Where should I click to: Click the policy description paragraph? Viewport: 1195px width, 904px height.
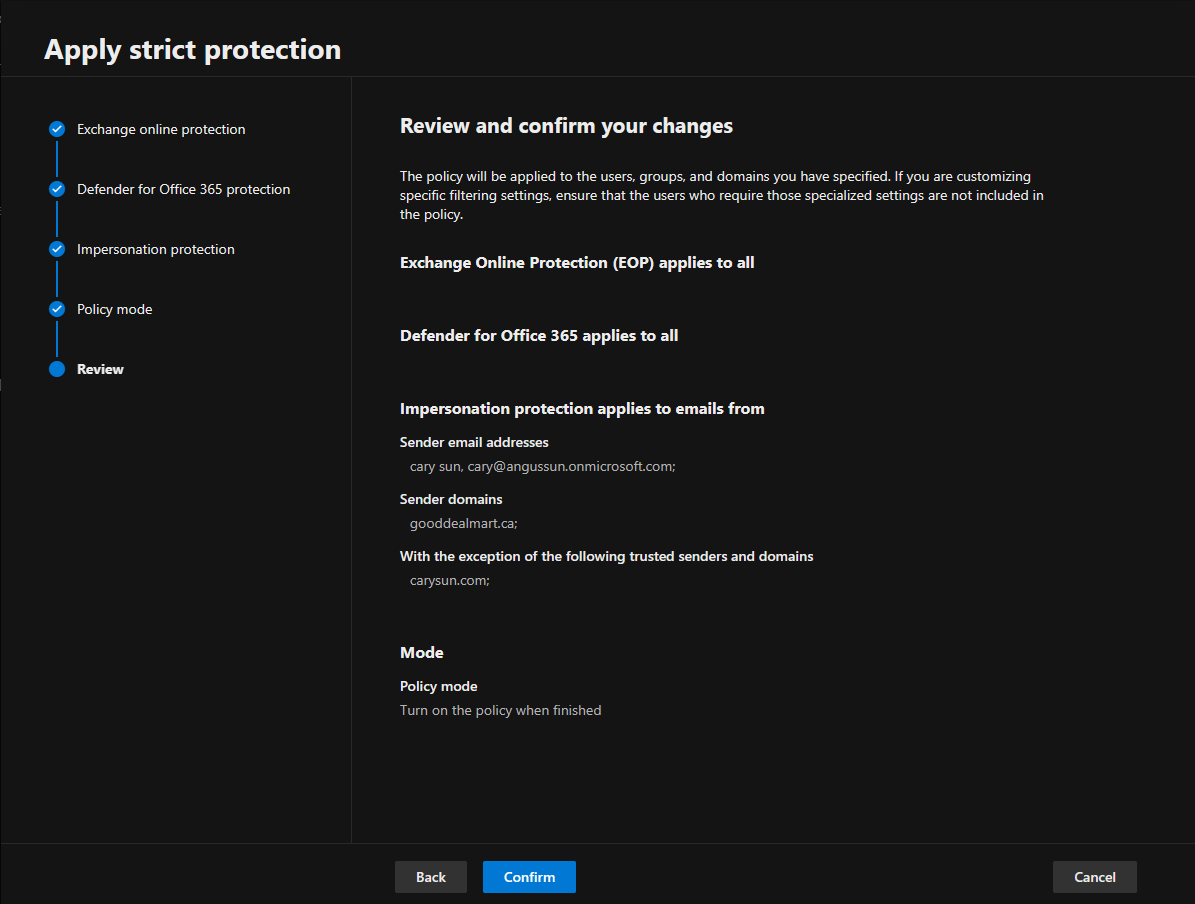pyautogui.click(x=722, y=195)
